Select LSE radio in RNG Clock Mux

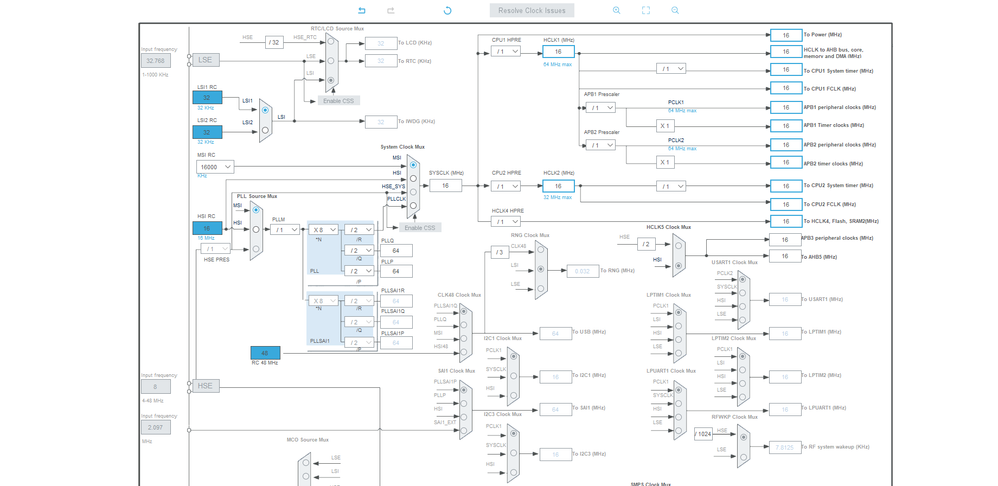(x=540, y=289)
